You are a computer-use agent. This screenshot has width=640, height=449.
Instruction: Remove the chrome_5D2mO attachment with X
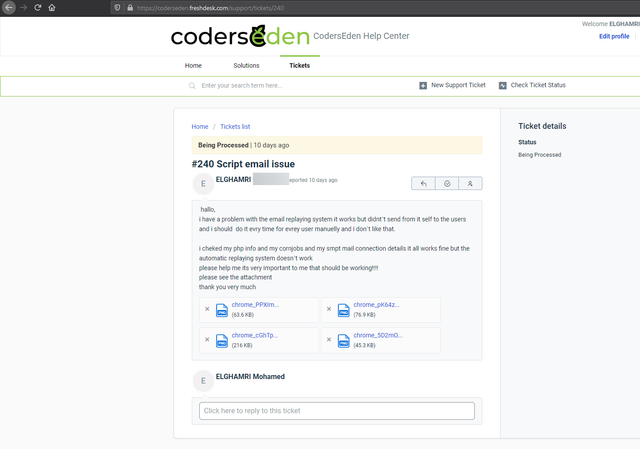(x=329, y=340)
